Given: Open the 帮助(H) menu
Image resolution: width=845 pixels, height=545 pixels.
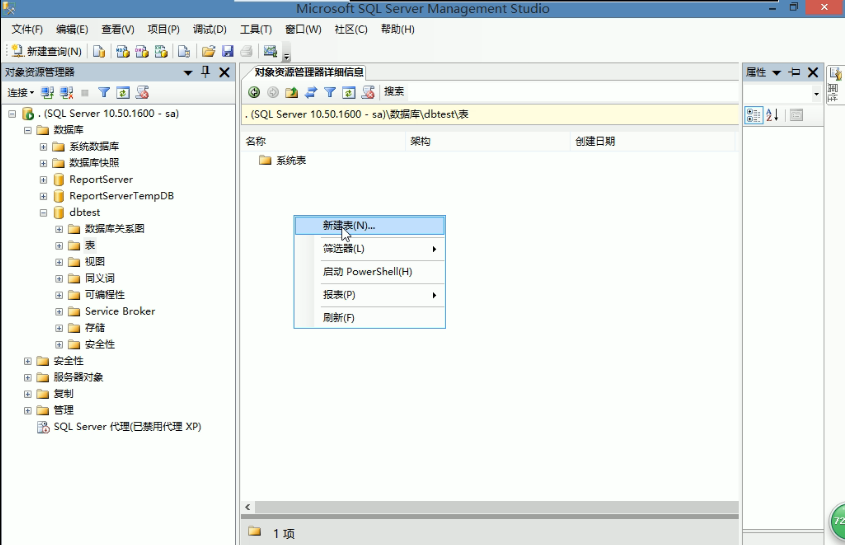Looking at the screenshot, I should (398, 29).
